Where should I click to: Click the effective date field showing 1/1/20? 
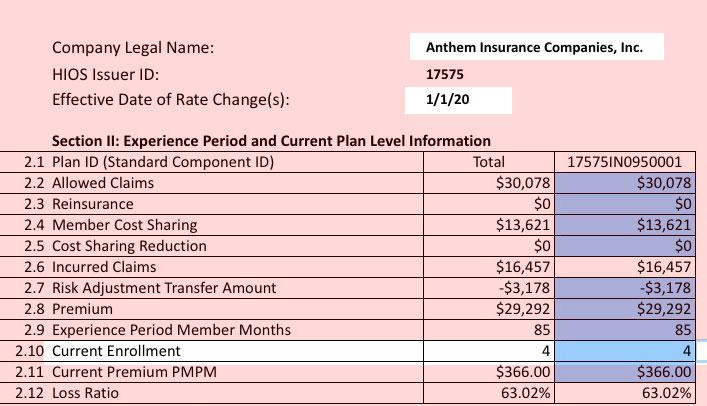[x=459, y=100]
